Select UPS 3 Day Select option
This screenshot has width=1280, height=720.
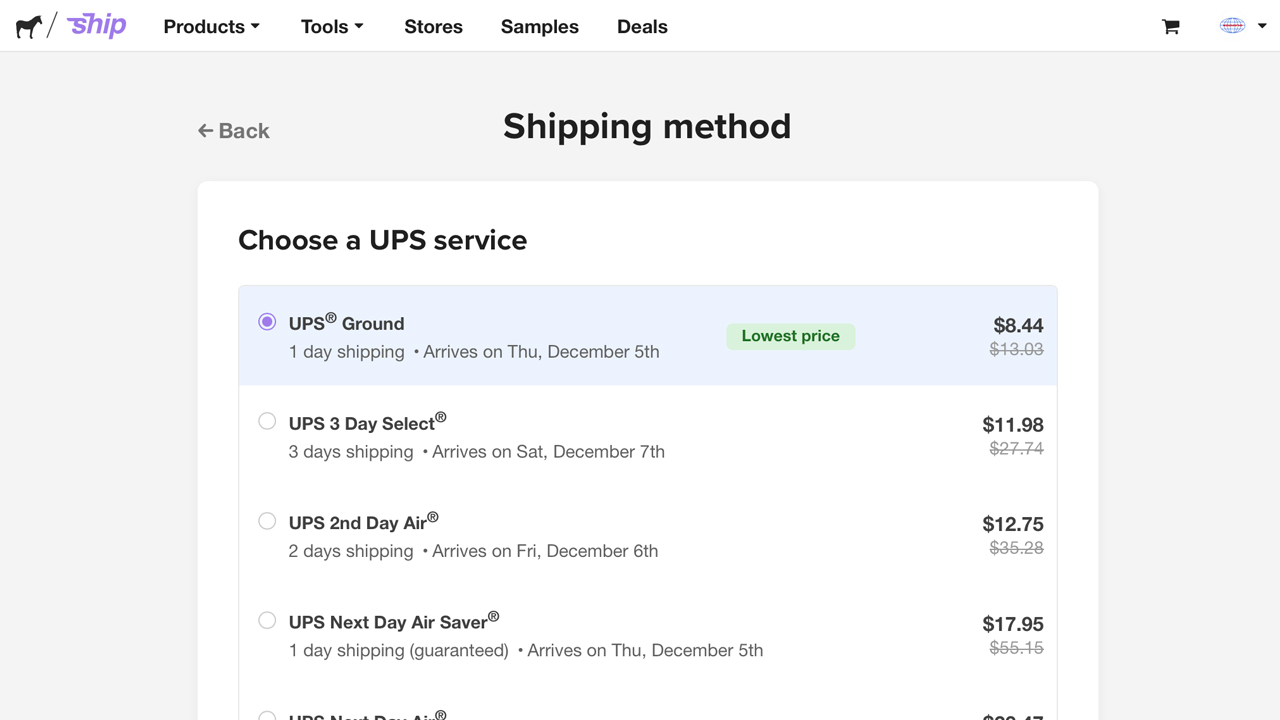point(267,421)
